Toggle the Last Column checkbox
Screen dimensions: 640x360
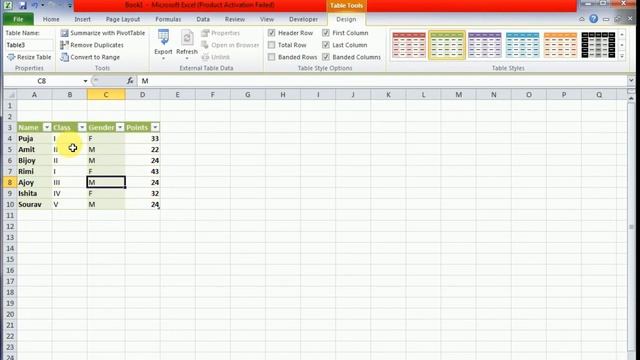click(326, 45)
